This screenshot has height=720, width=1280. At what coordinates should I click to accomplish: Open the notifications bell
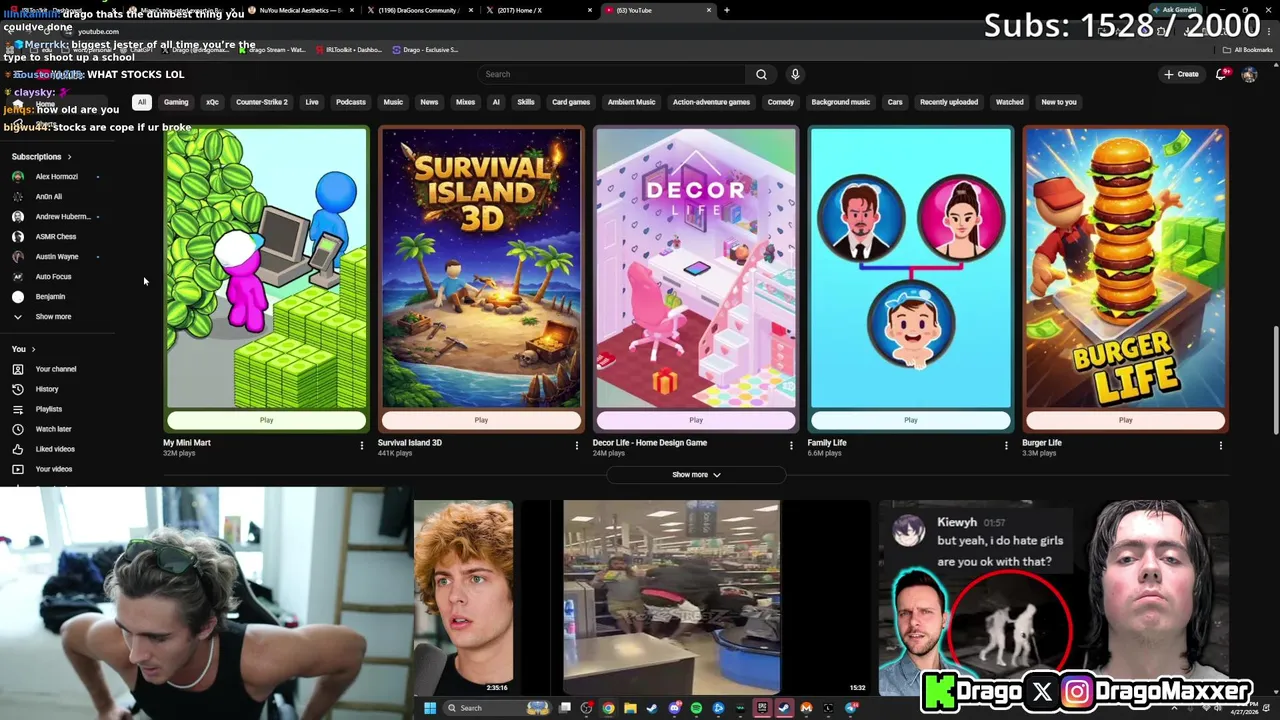pos(1221,74)
